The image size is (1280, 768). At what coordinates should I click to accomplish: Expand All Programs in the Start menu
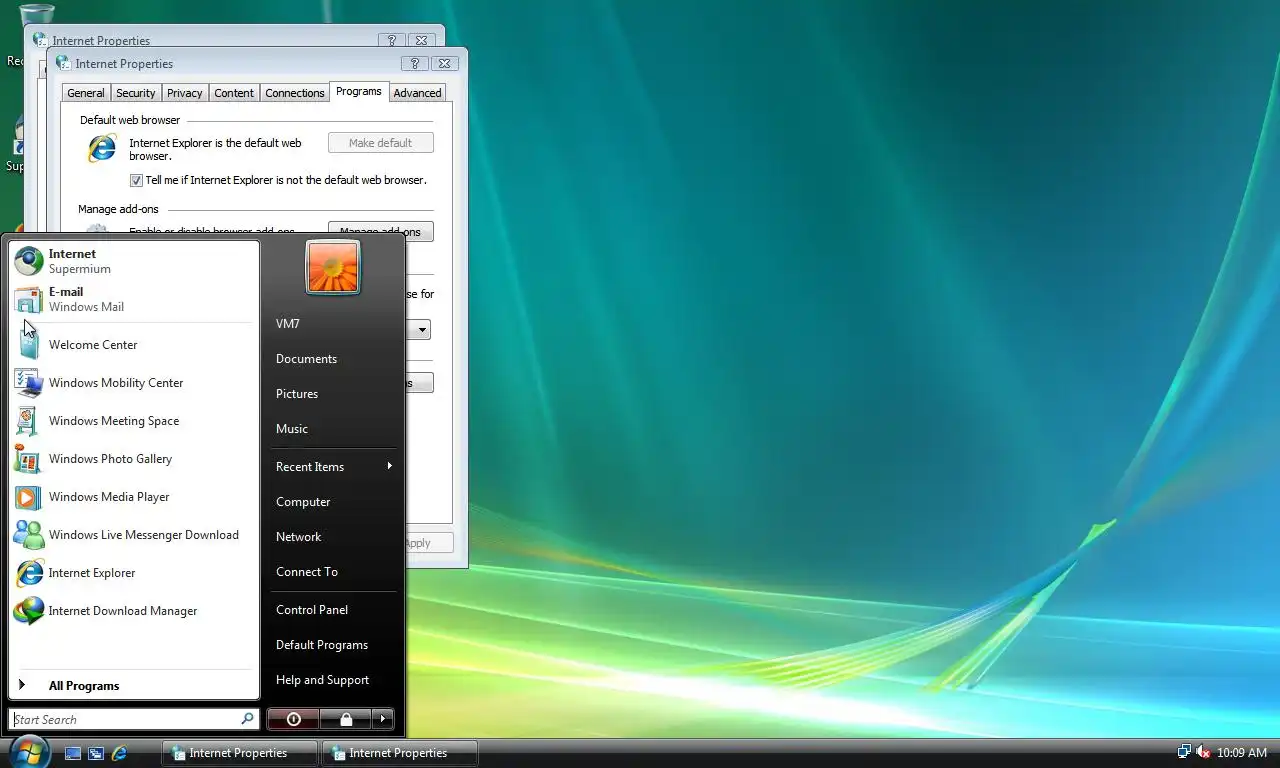[x=134, y=686]
